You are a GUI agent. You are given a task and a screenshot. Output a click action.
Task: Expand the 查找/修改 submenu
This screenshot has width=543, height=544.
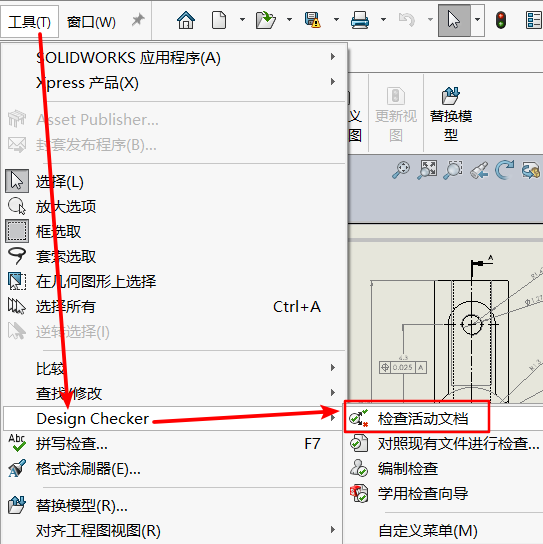(174, 393)
